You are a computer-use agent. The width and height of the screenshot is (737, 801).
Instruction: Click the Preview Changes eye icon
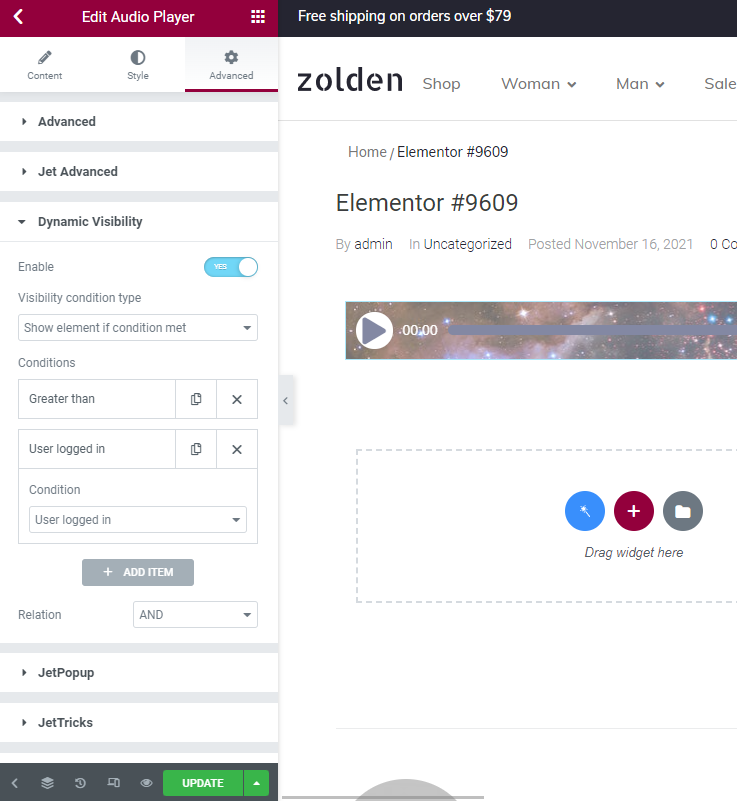point(147,783)
